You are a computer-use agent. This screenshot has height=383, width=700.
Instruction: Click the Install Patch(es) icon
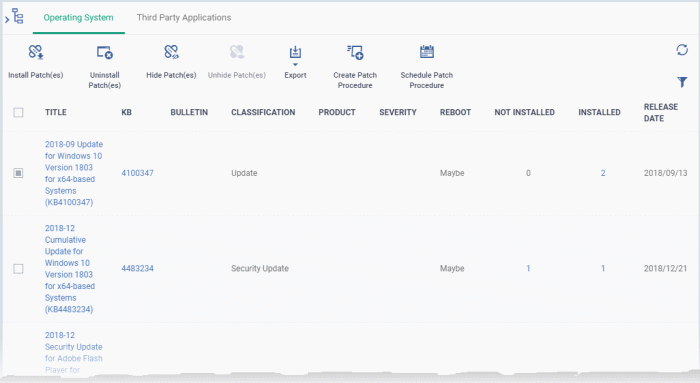pos(36,52)
